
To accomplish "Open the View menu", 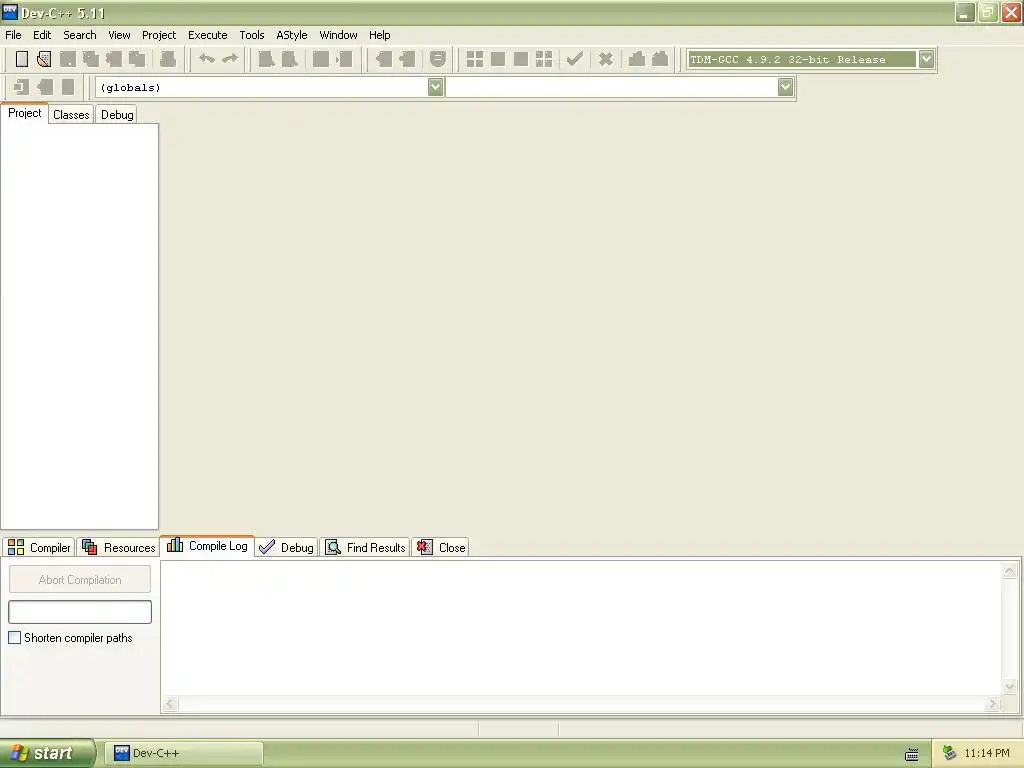I will click(x=119, y=35).
